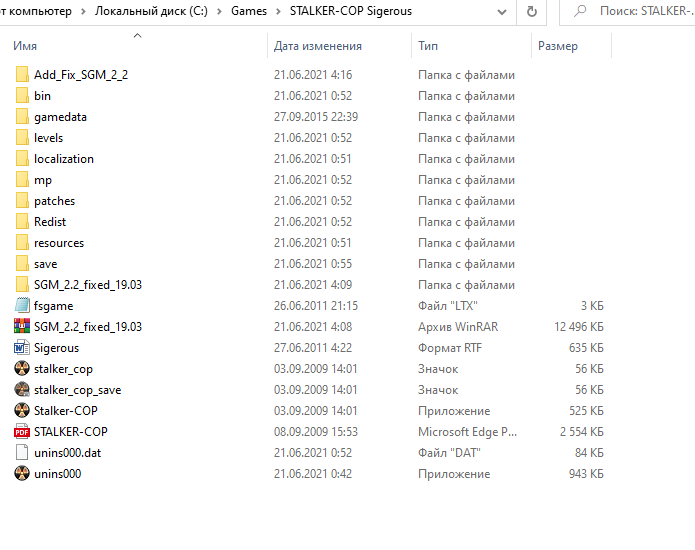695x550 pixels.
Task: Sort by the Размер column header
Action: click(x=558, y=46)
